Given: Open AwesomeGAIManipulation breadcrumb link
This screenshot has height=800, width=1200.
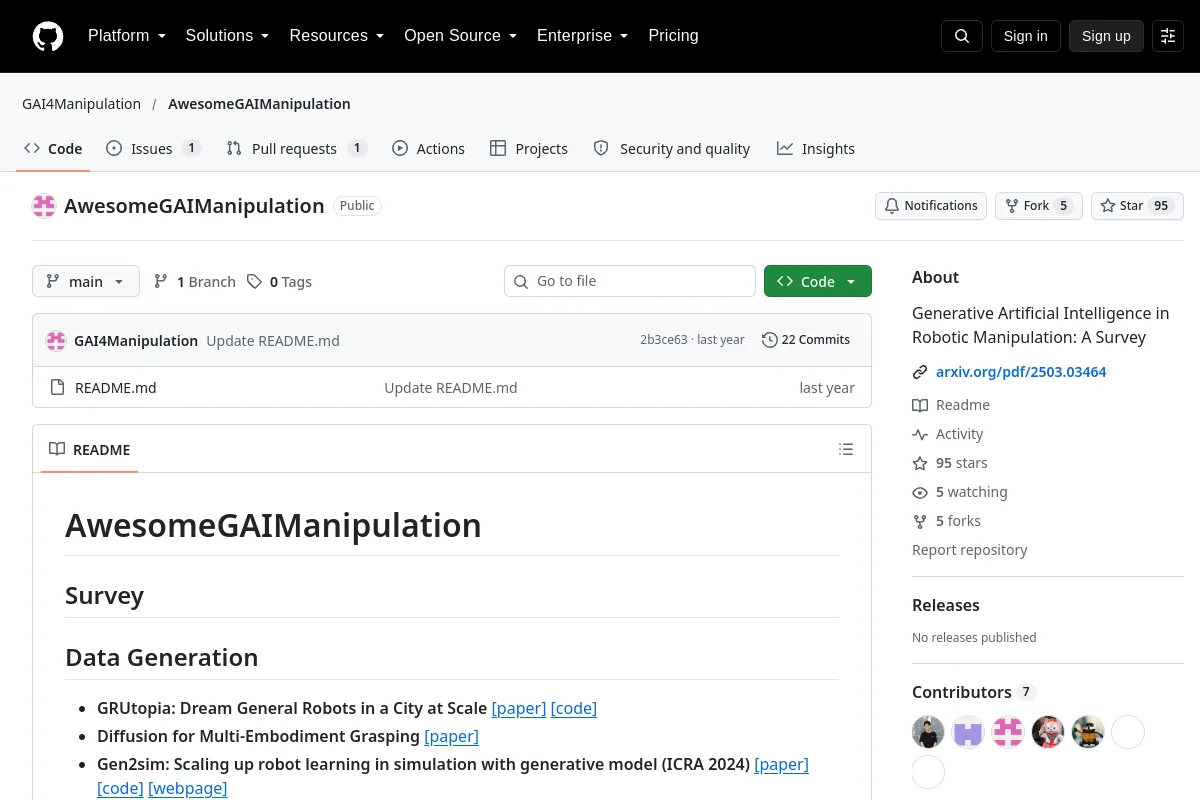Looking at the screenshot, I should [x=259, y=104].
